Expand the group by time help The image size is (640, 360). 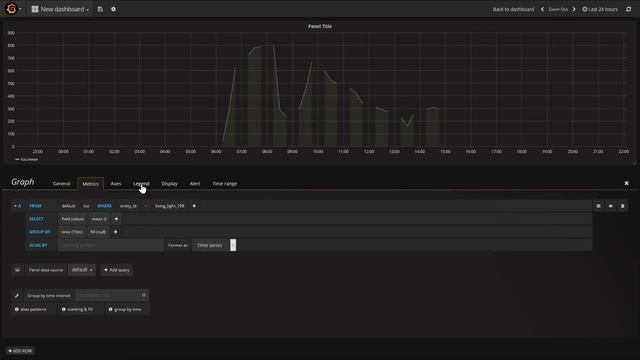(125, 309)
